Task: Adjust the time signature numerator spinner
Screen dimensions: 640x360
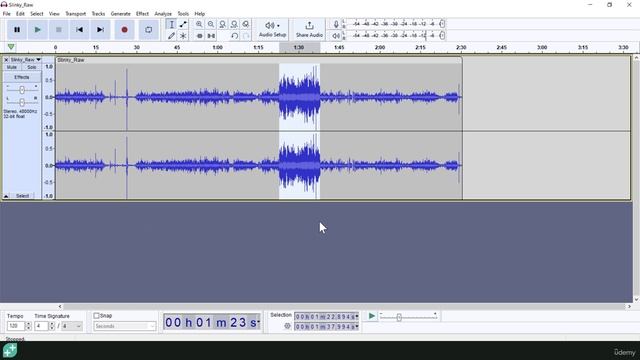Action: pos(52,326)
